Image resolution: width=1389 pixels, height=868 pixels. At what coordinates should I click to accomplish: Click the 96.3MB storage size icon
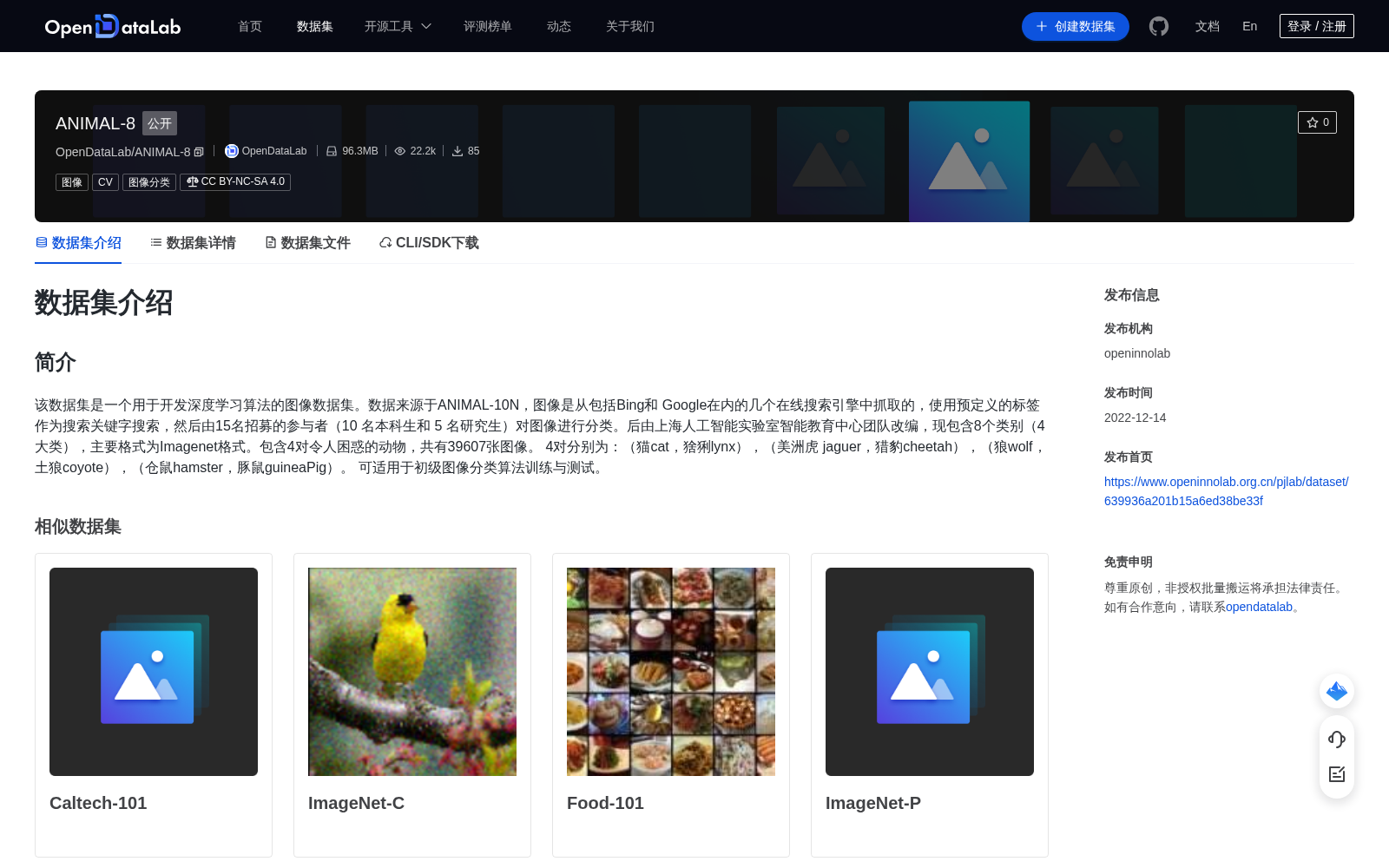(332, 151)
